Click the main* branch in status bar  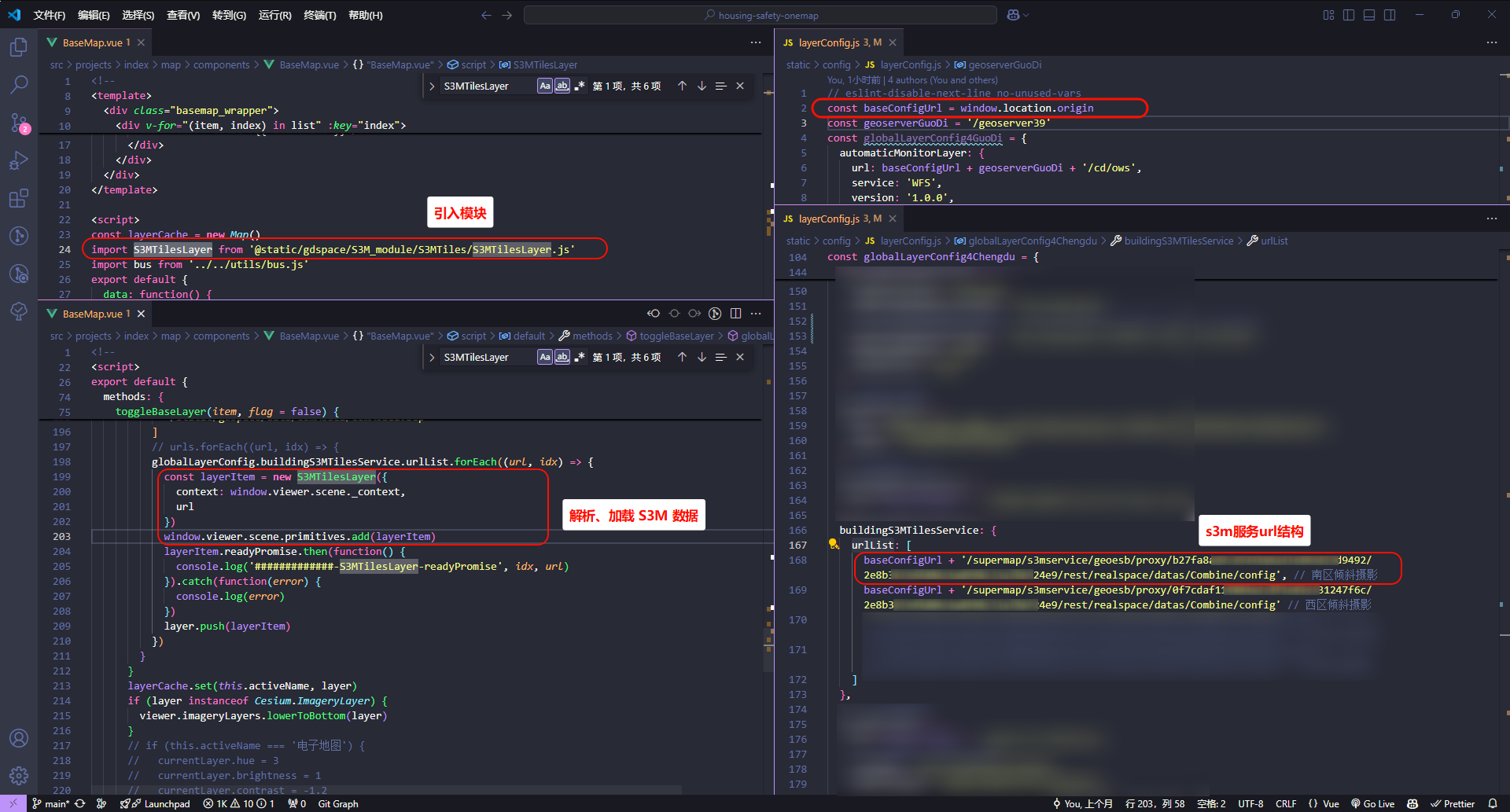tap(50, 803)
